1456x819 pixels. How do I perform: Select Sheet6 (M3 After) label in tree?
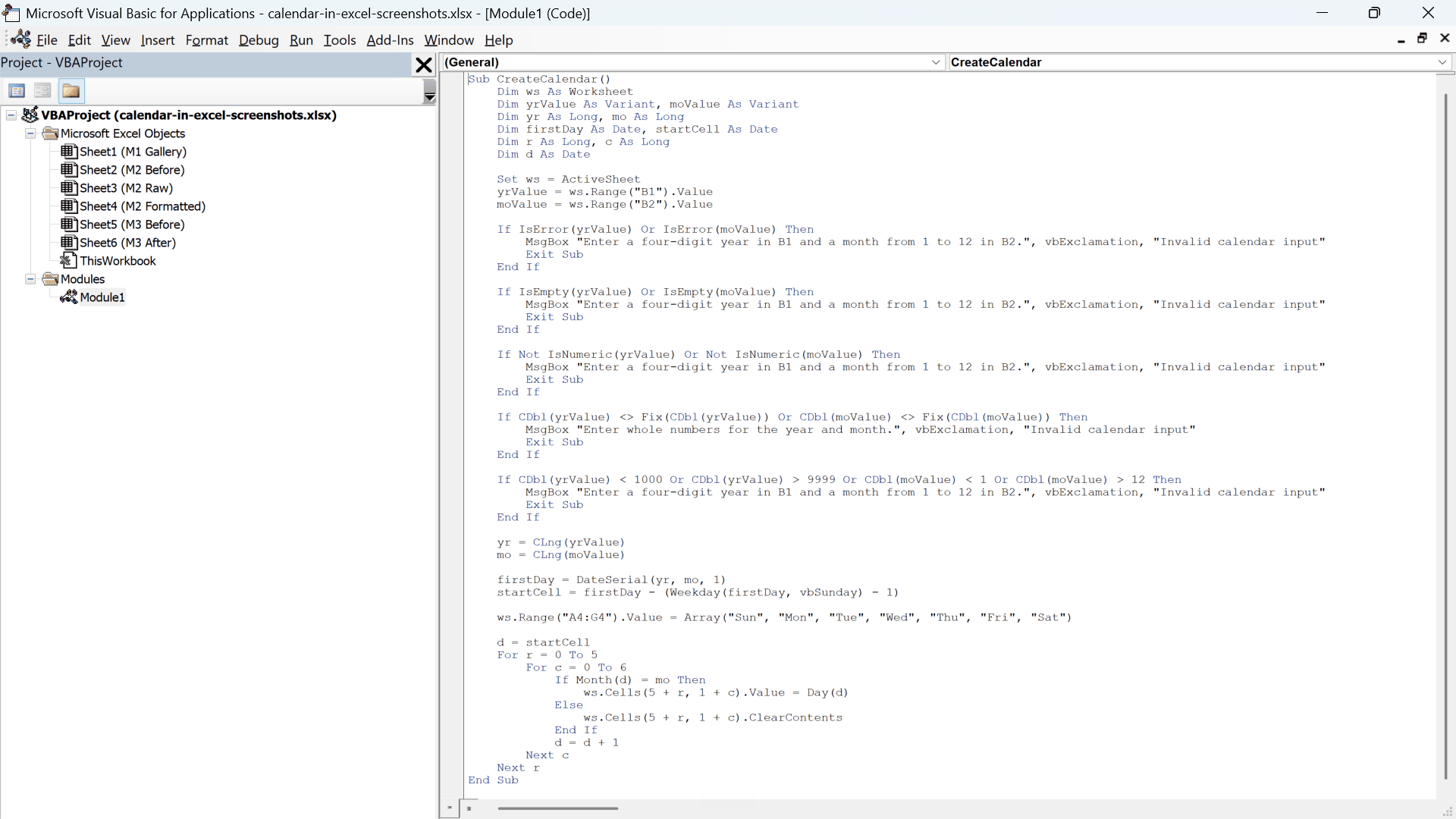pyautogui.click(x=128, y=243)
